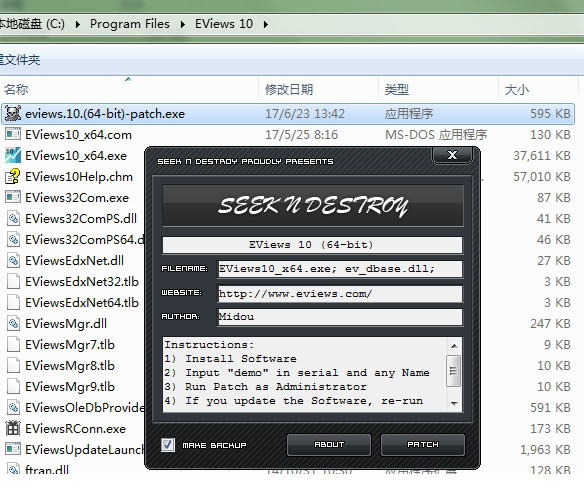Image resolution: width=584 pixels, height=492 pixels.
Task: Select file name EViews10_x64.com
Action: tap(78, 134)
